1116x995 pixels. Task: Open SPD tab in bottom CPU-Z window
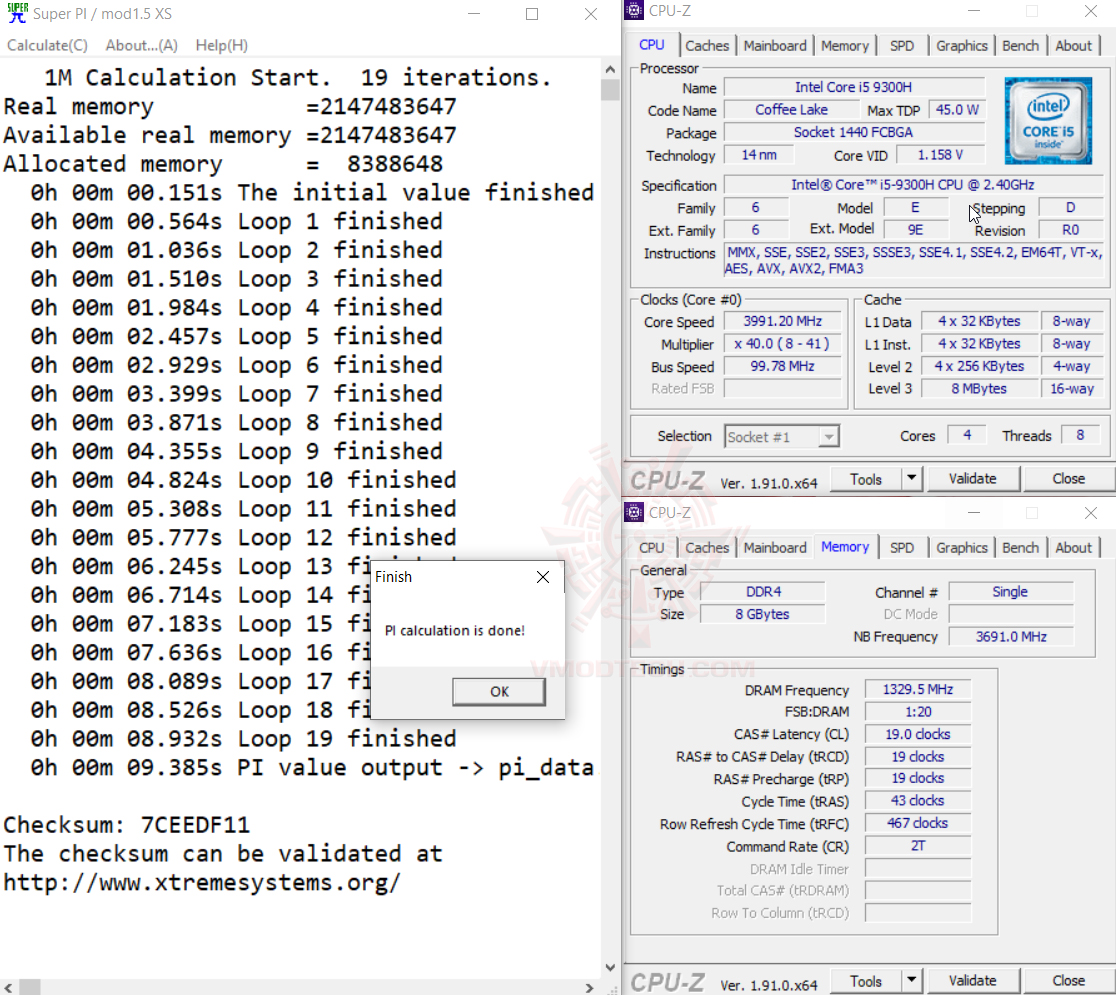pos(902,547)
